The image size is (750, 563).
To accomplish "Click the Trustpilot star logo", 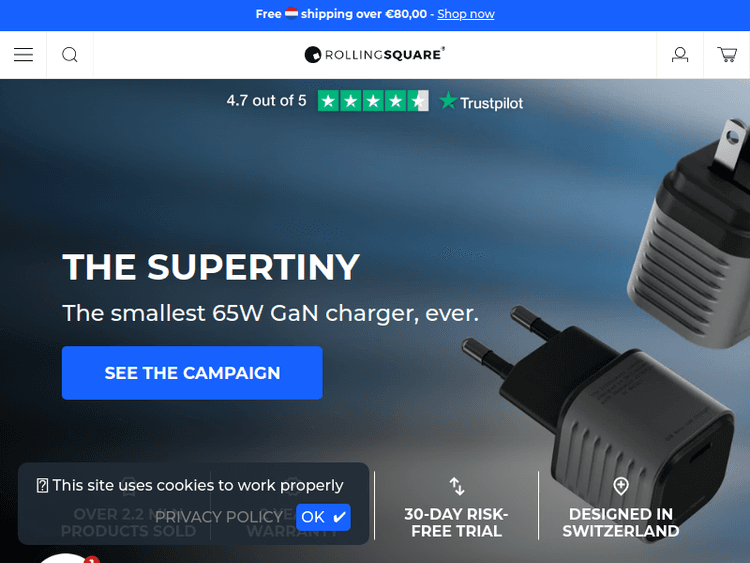I will pyautogui.click(x=481, y=101).
